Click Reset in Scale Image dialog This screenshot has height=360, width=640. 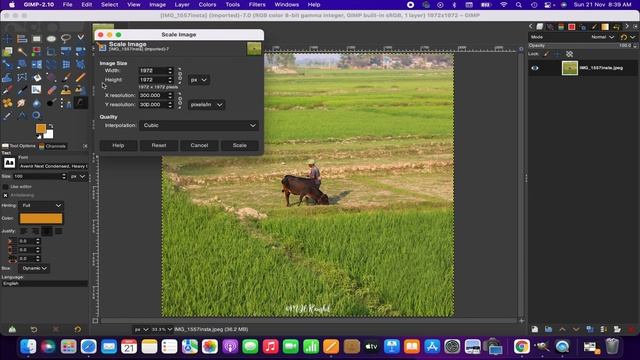[x=159, y=145]
